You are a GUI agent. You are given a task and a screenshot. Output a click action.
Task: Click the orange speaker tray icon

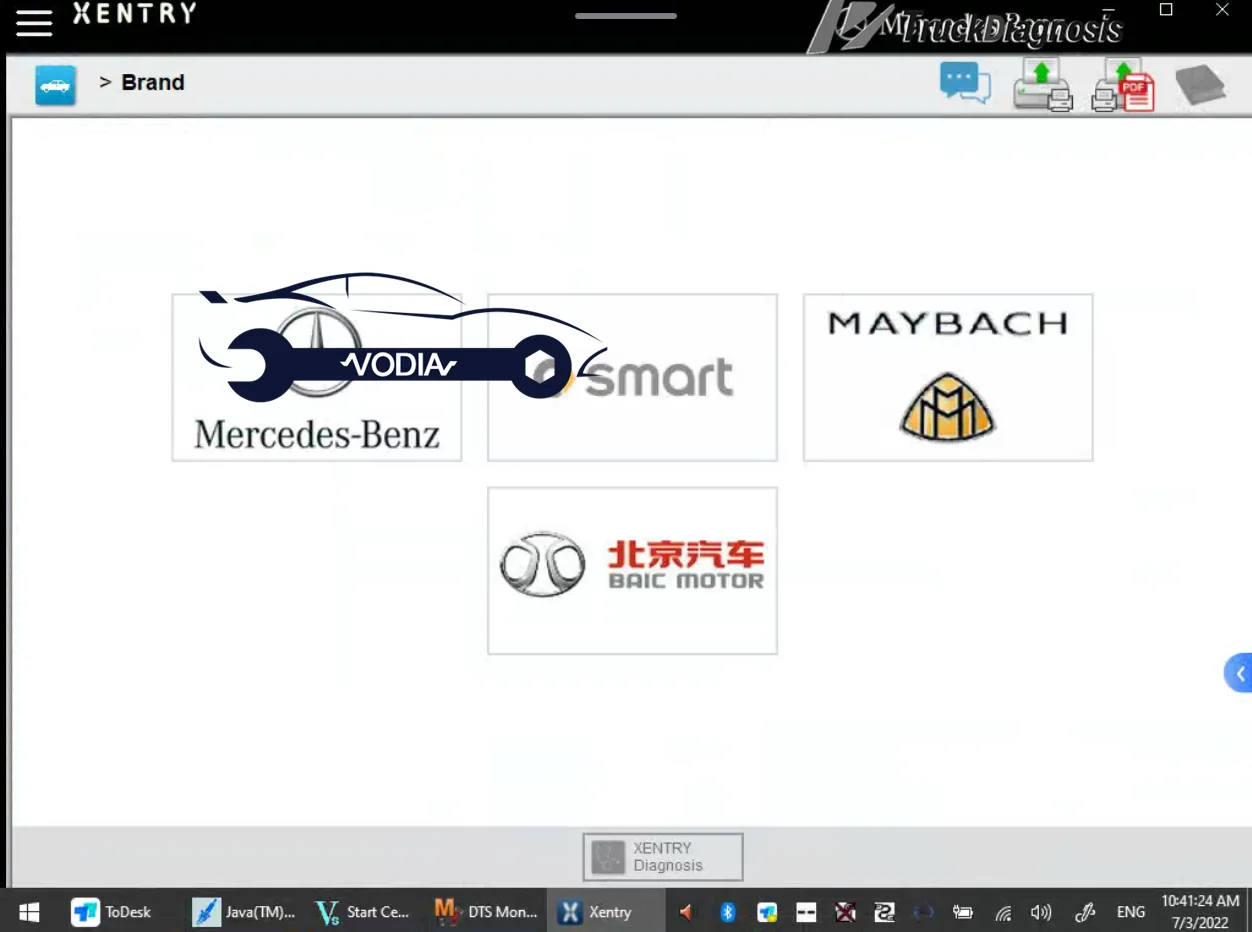(x=687, y=912)
